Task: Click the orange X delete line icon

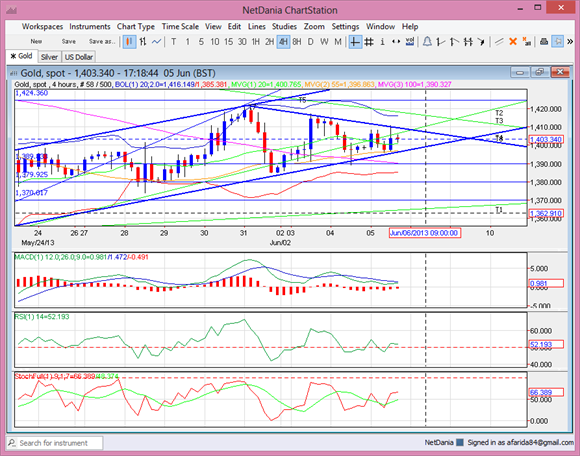Action: coord(513,42)
